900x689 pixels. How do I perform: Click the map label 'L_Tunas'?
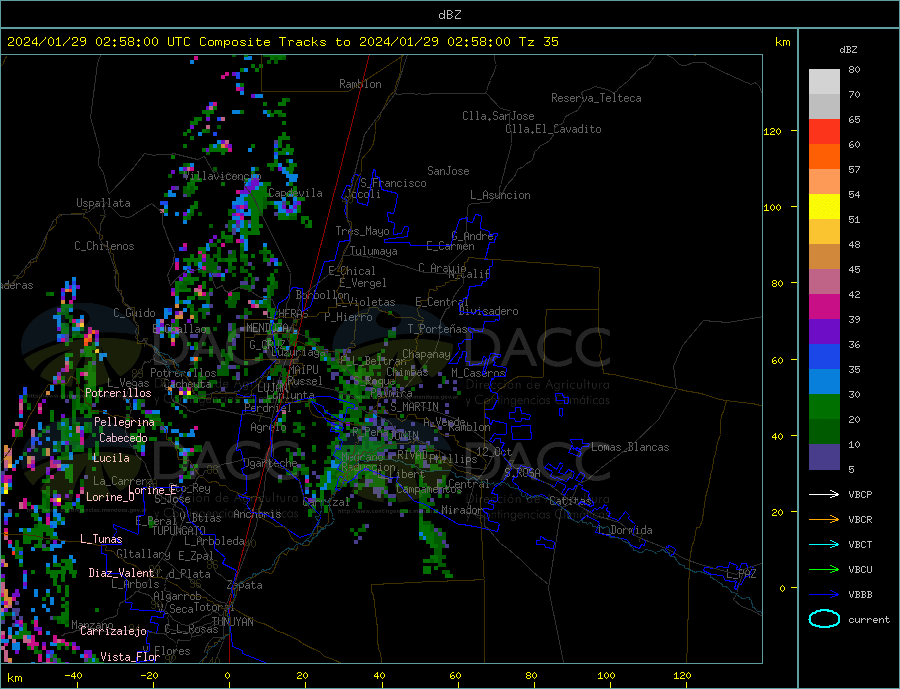(101, 539)
